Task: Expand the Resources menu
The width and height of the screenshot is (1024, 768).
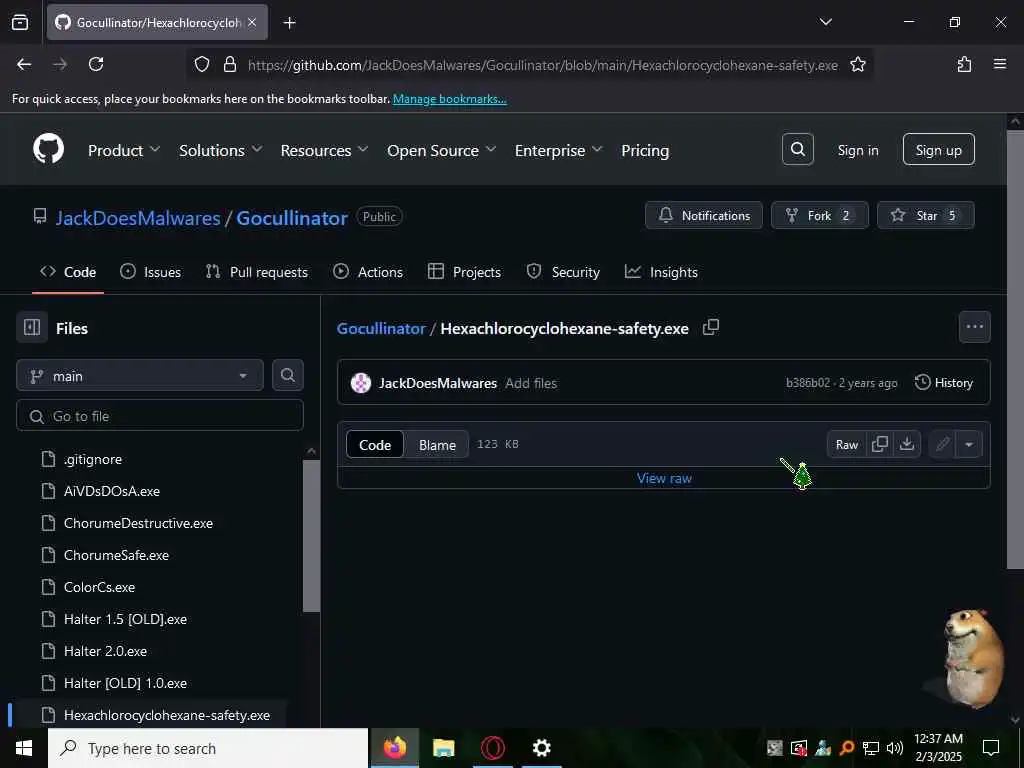Action: point(325,150)
